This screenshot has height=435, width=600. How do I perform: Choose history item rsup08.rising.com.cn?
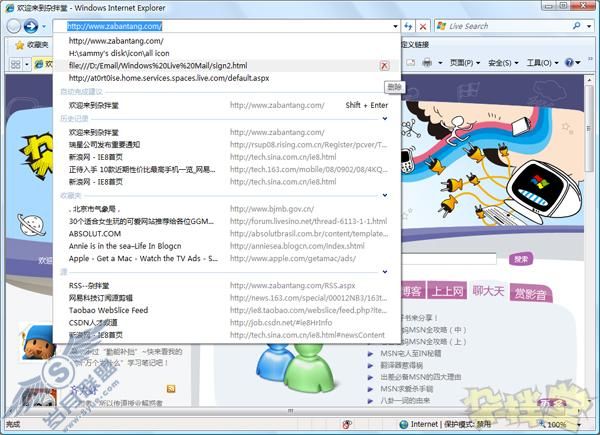click(x=227, y=145)
